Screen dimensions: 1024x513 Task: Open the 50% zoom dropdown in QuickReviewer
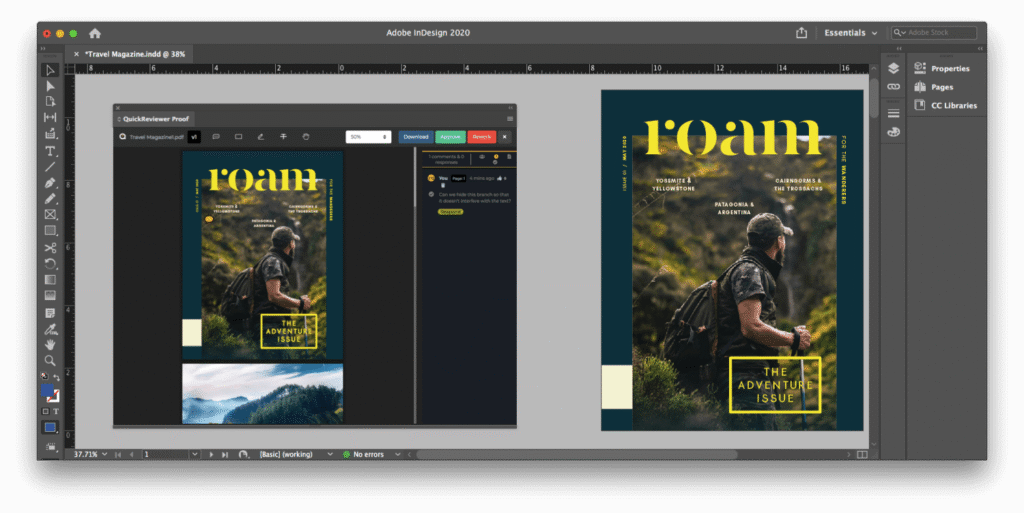coord(368,136)
